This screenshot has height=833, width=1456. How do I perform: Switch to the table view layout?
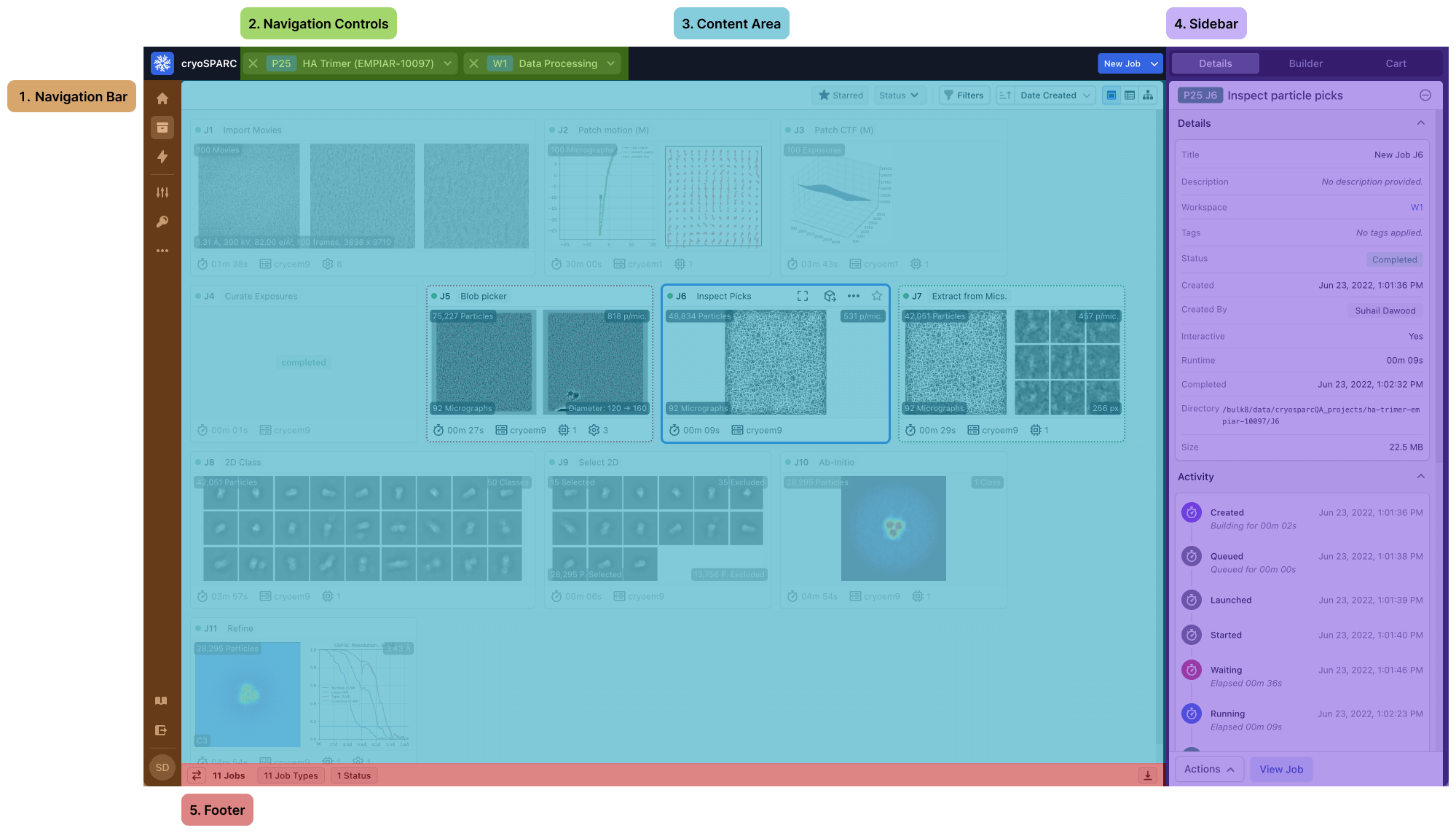pos(1130,95)
